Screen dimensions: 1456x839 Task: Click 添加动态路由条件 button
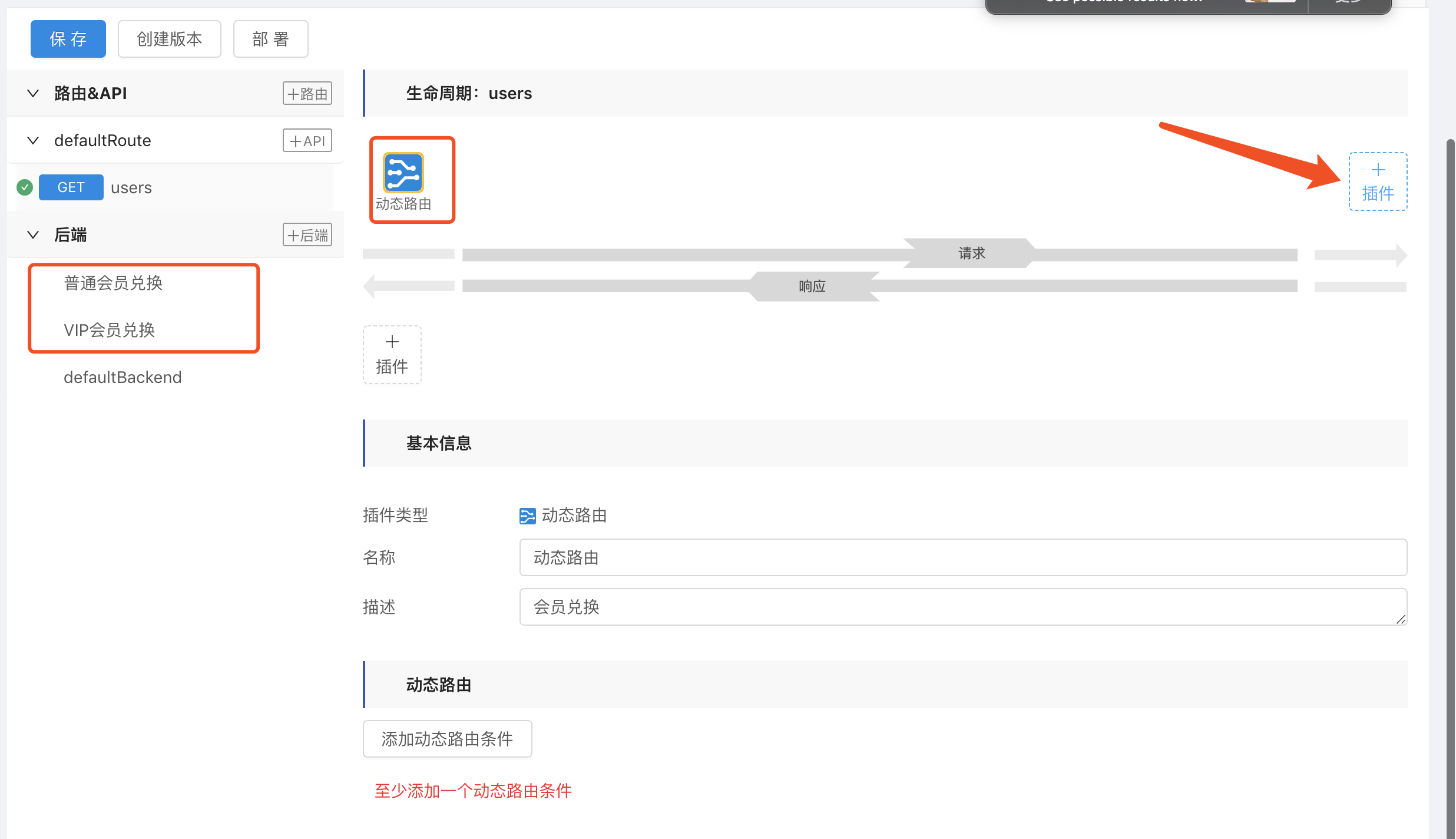coord(447,739)
